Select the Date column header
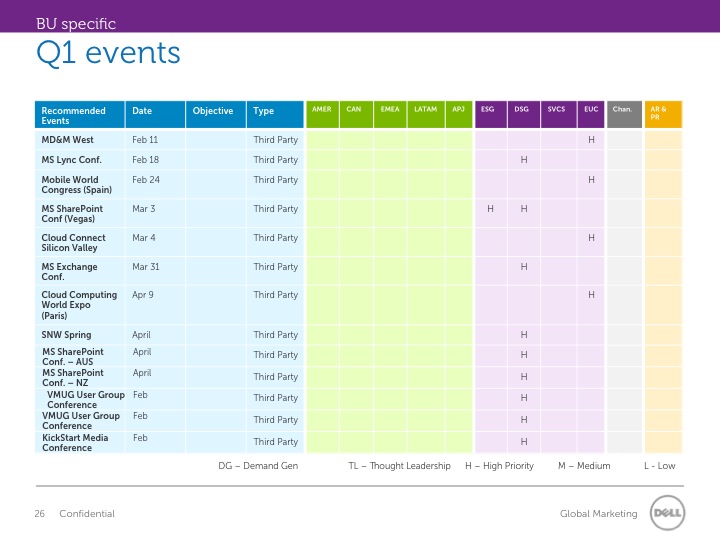Viewport: 720px width, 540px height. [155, 115]
